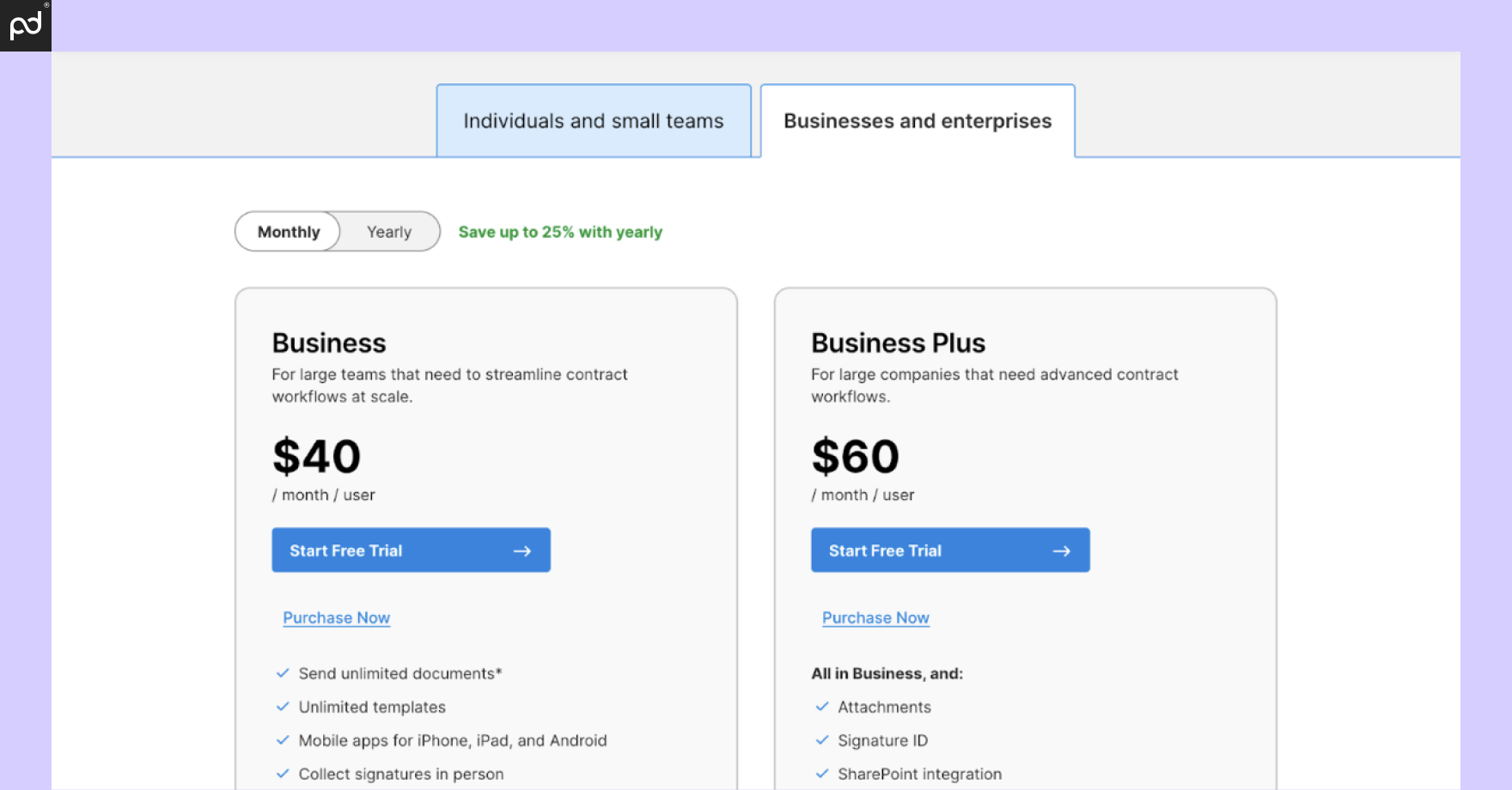1512x790 pixels.
Task: Click the checkmark beside Unlimited templates
Action: pos(282,707)
